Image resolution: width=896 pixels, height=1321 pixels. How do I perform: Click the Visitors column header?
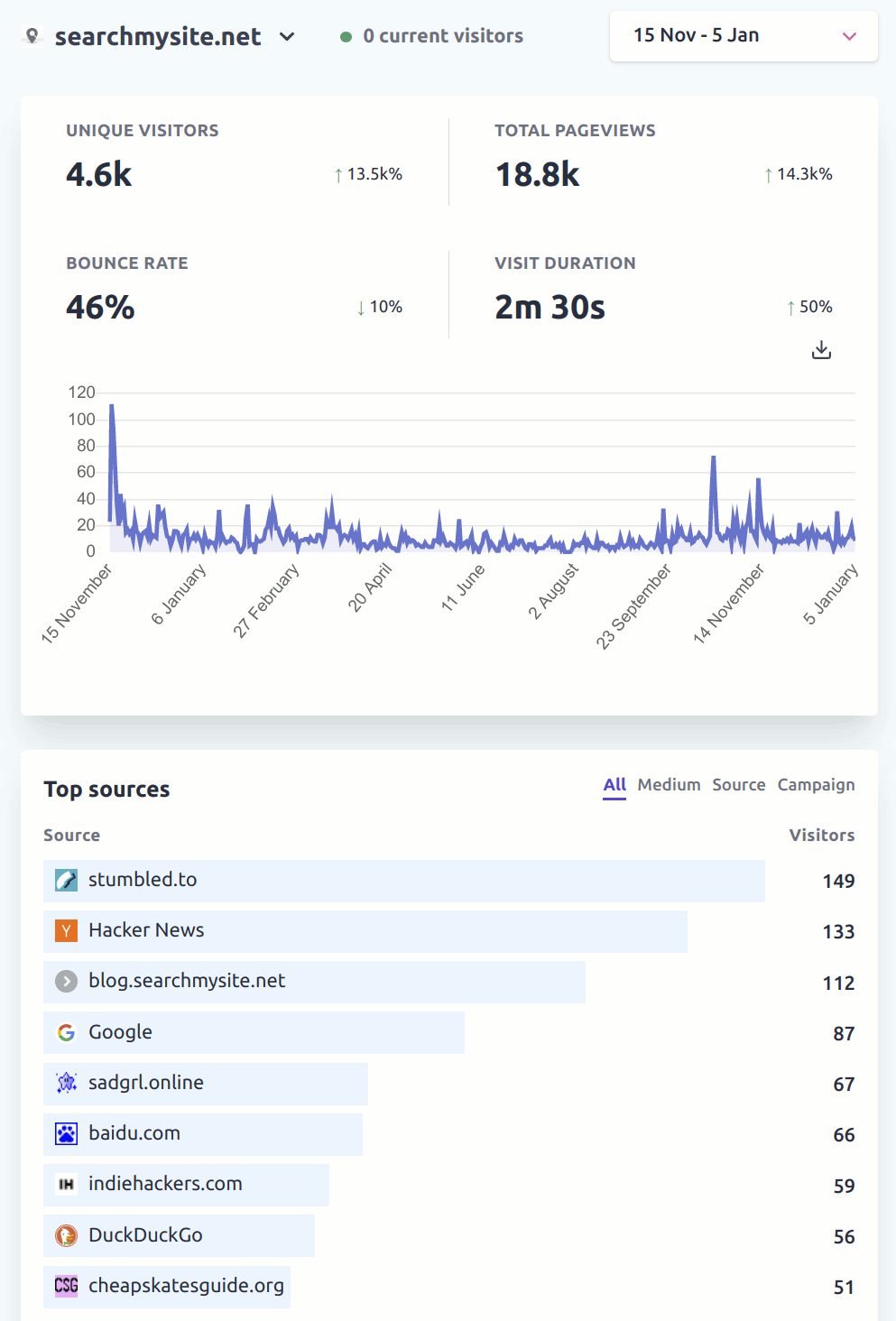[822, 836]
